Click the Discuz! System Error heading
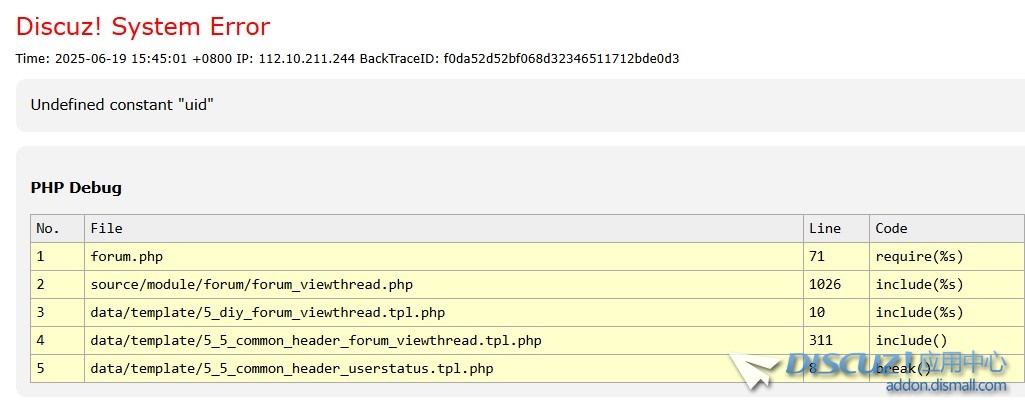This screenshot has width=1025, height=411. tap(143, 27)
